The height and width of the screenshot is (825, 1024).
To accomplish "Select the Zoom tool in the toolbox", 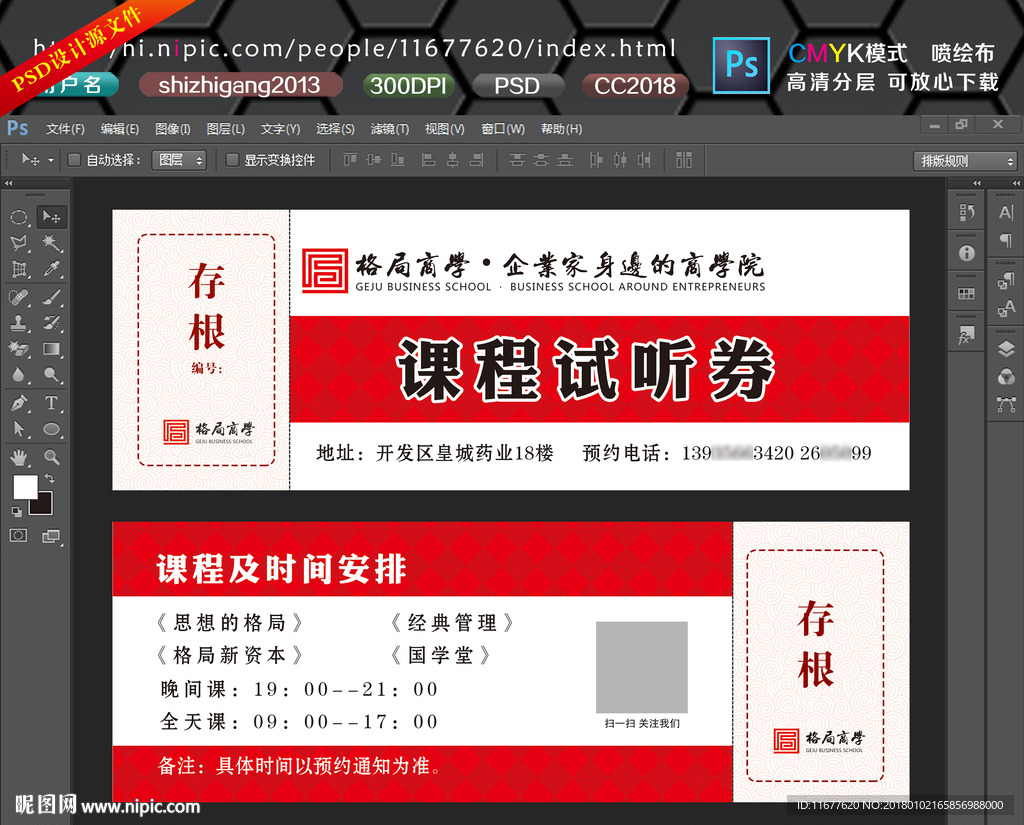I will (51, 457).
